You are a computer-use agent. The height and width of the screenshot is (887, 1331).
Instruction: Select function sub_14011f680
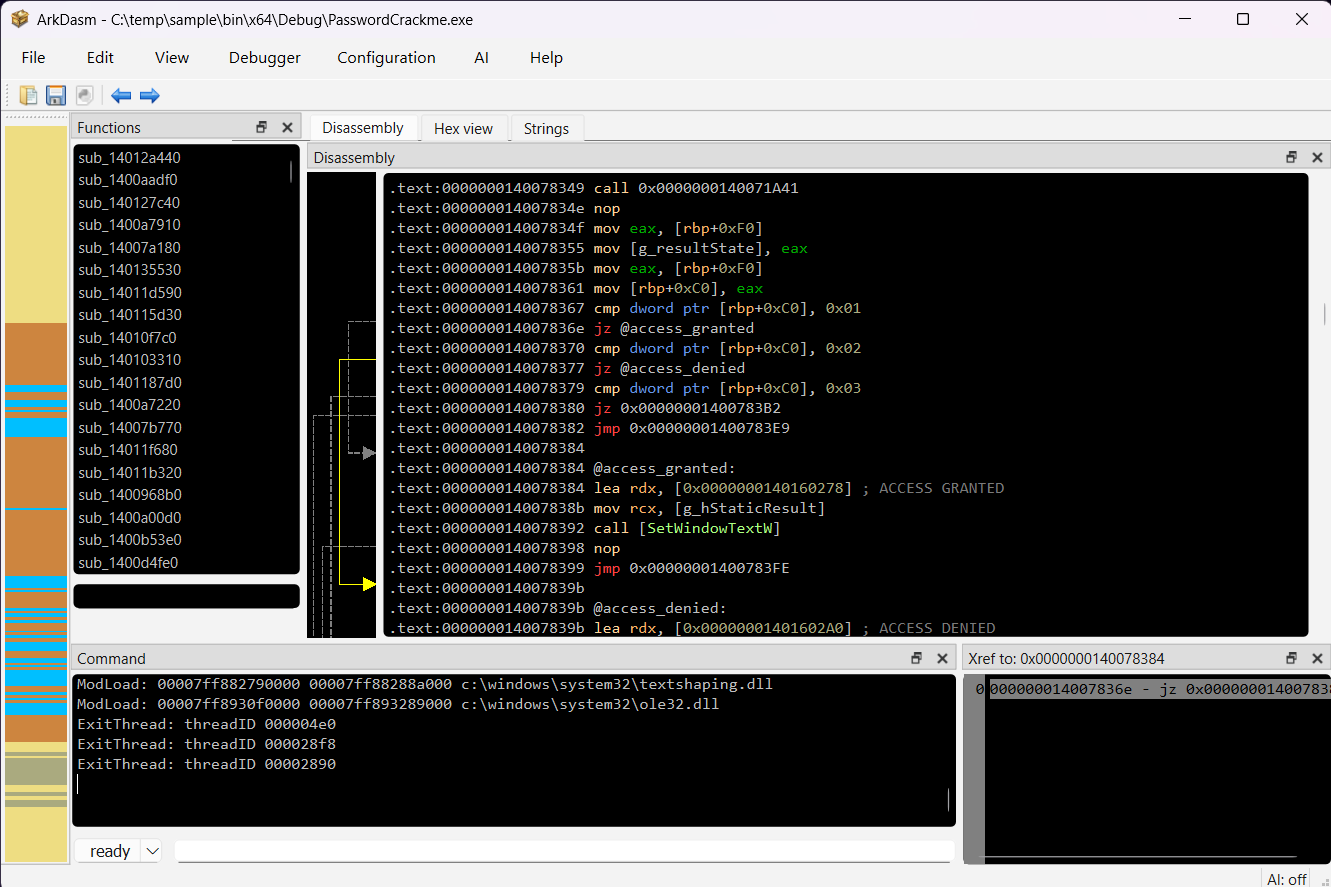[130, 450]
